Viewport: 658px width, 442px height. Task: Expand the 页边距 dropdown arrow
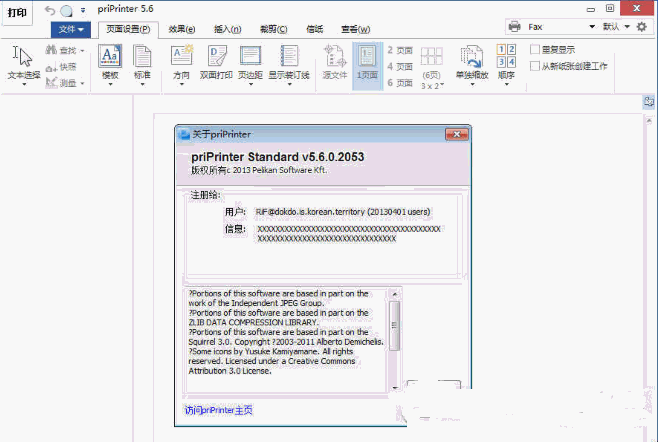point(251,85)
